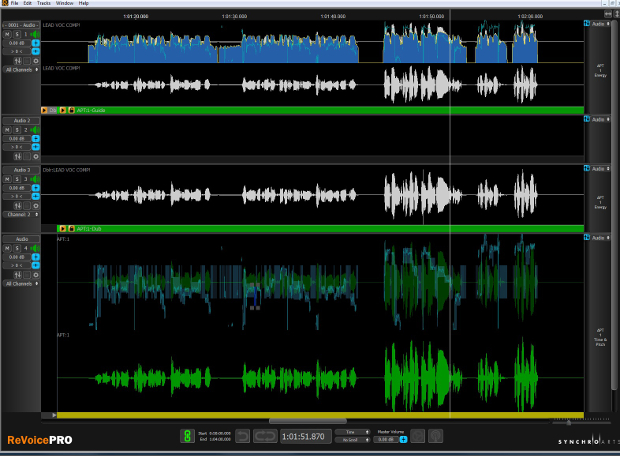Open the Audio view dropdown on track 2 right panel
Image resolution: width=620 pixels, height=456 pixels.
600,119
